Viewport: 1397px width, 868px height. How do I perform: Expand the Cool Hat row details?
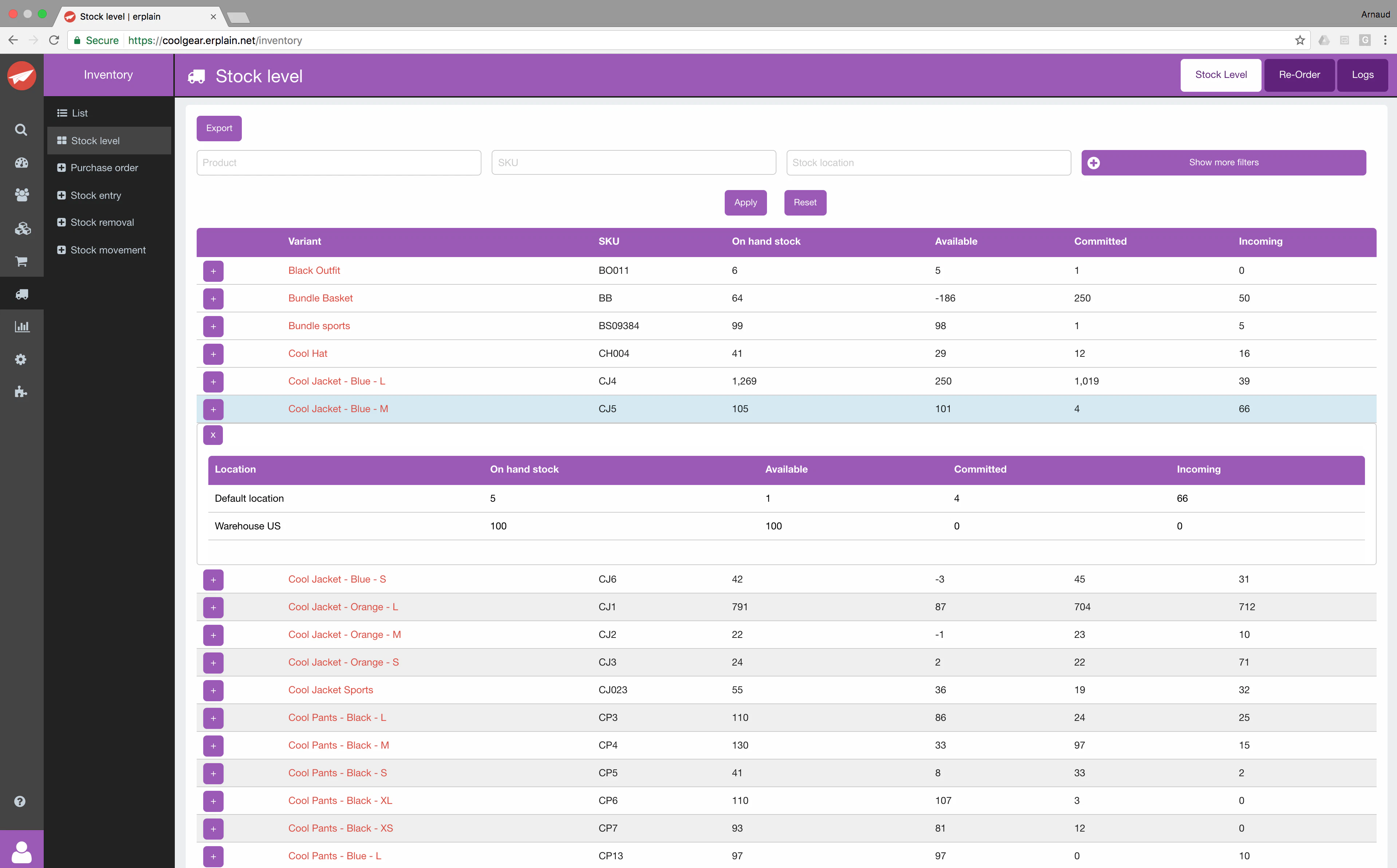(x=213, y=354)
